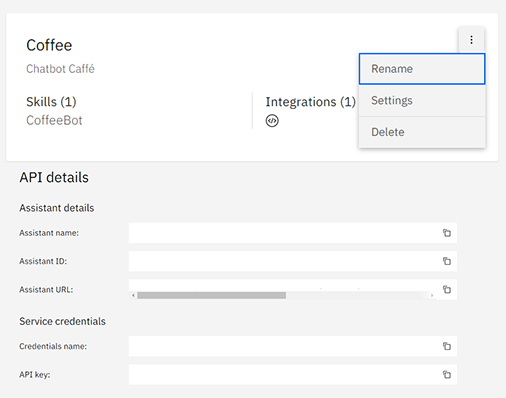Viewport: 506px width, 398px height.
Task: Click the scrollbar left arrow under Assistant URL
Action: coord(133,295)
